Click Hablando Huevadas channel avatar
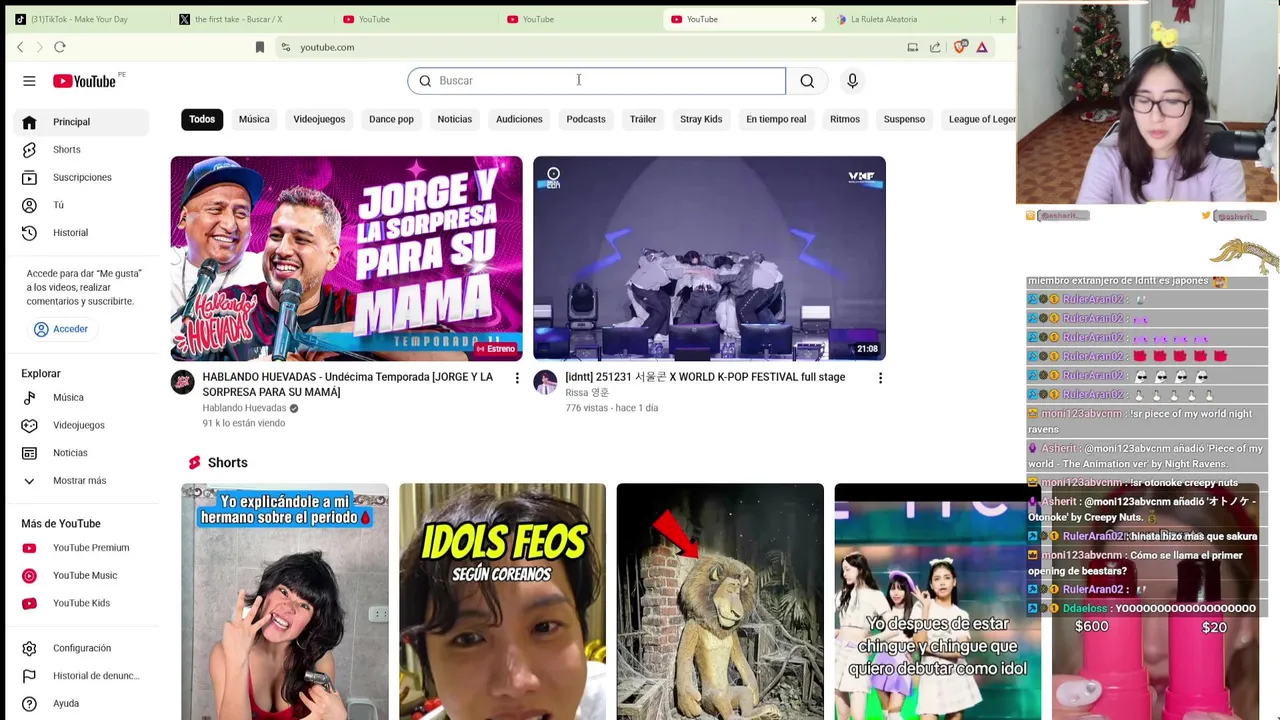 point(182,382)
